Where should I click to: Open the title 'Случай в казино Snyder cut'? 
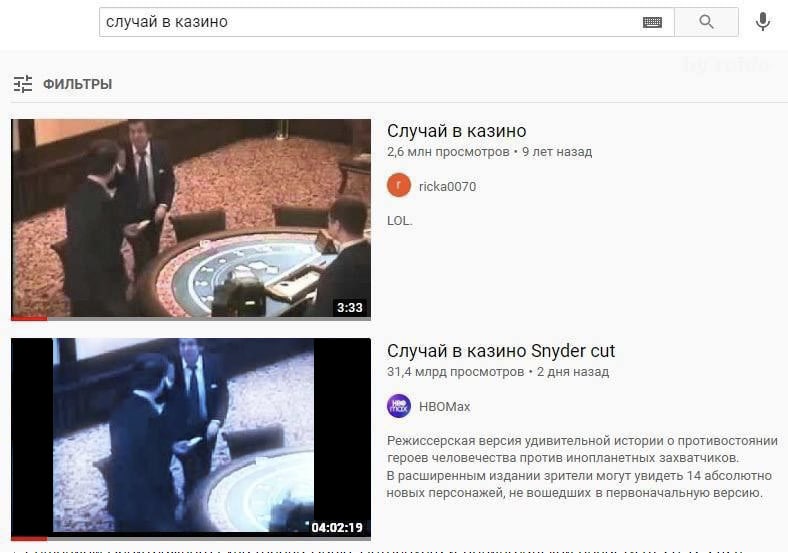[x=501, y=351]
